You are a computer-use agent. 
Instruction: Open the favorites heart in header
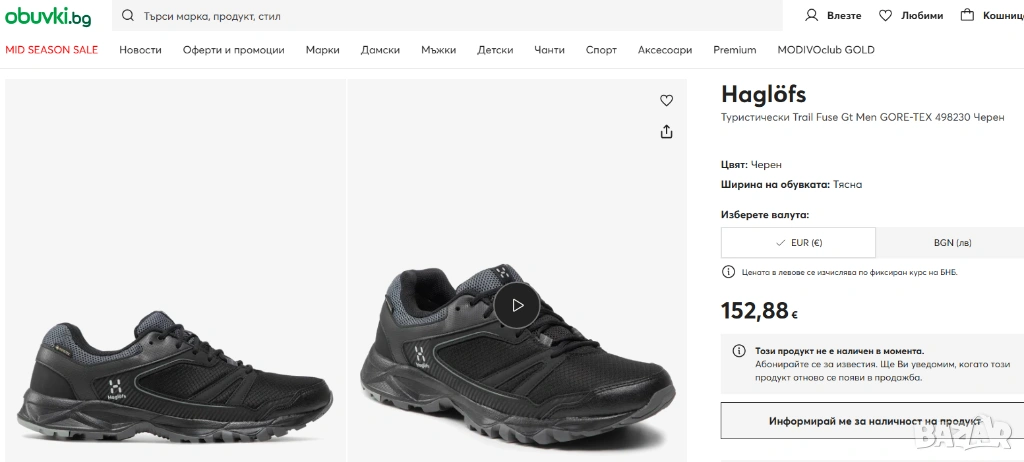(885, 15)
